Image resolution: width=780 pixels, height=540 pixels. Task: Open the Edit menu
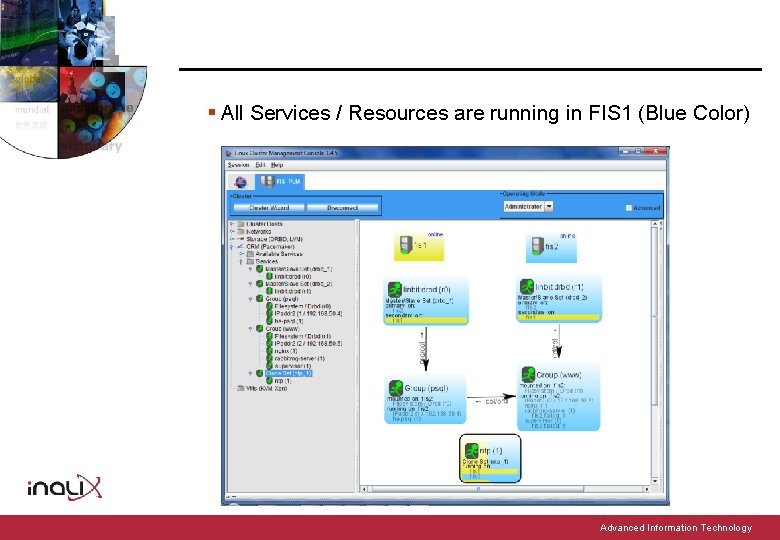260,165
